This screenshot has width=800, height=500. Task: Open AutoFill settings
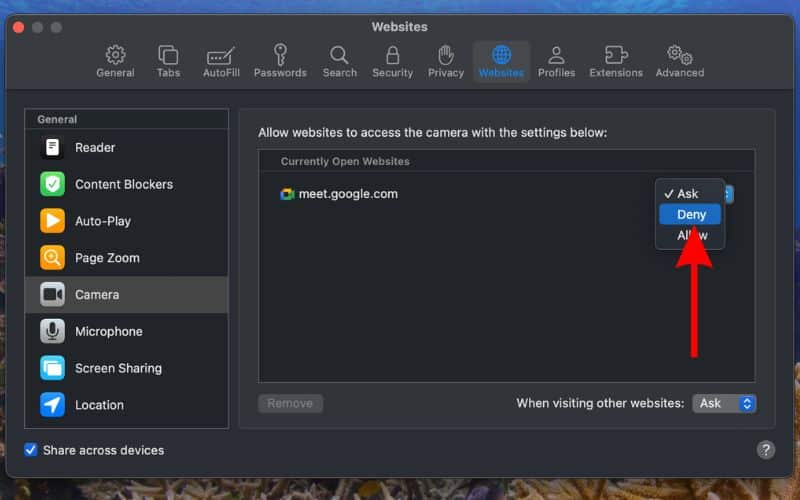(220, 60)
